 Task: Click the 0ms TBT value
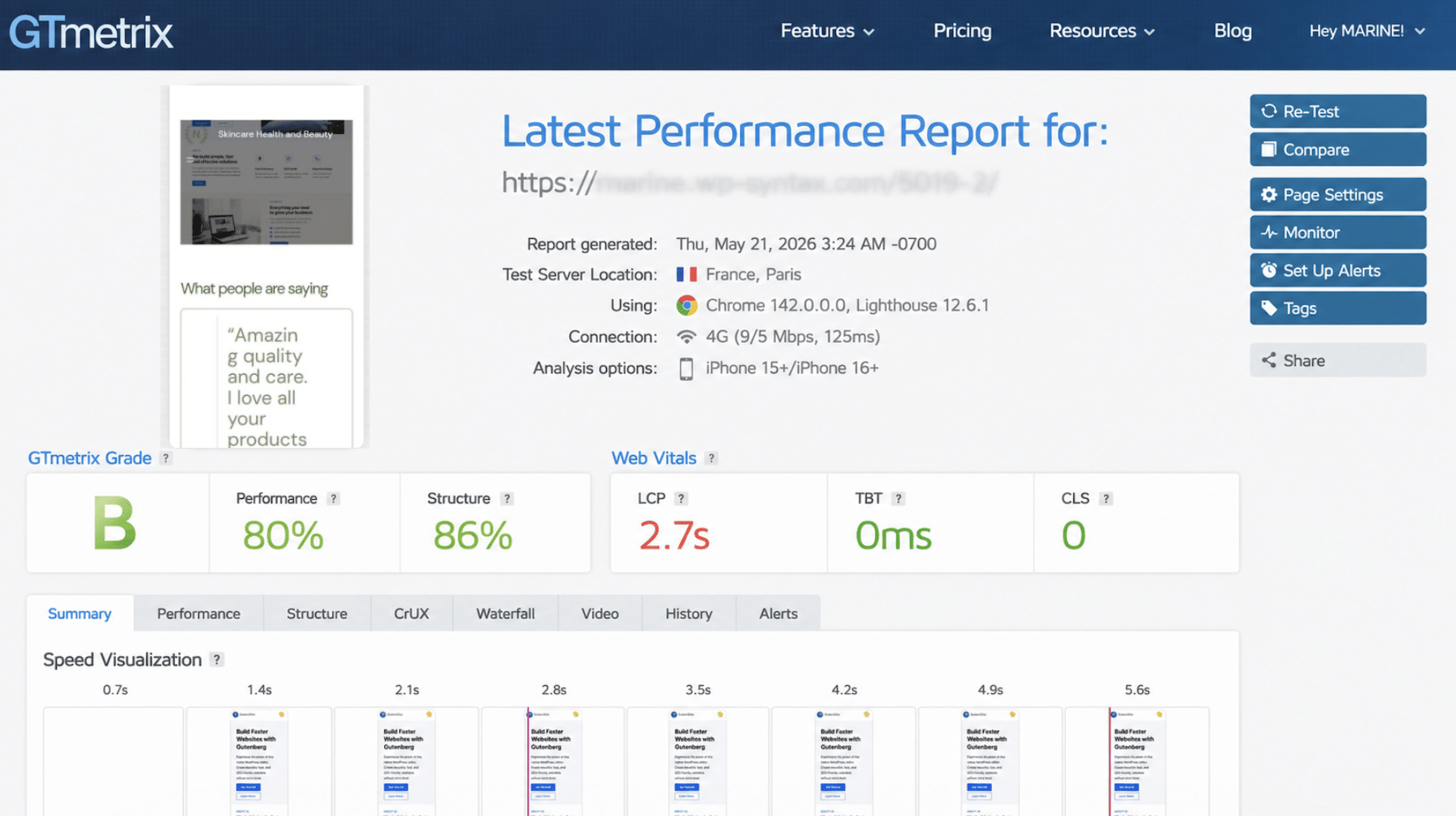tap(893, 536)
